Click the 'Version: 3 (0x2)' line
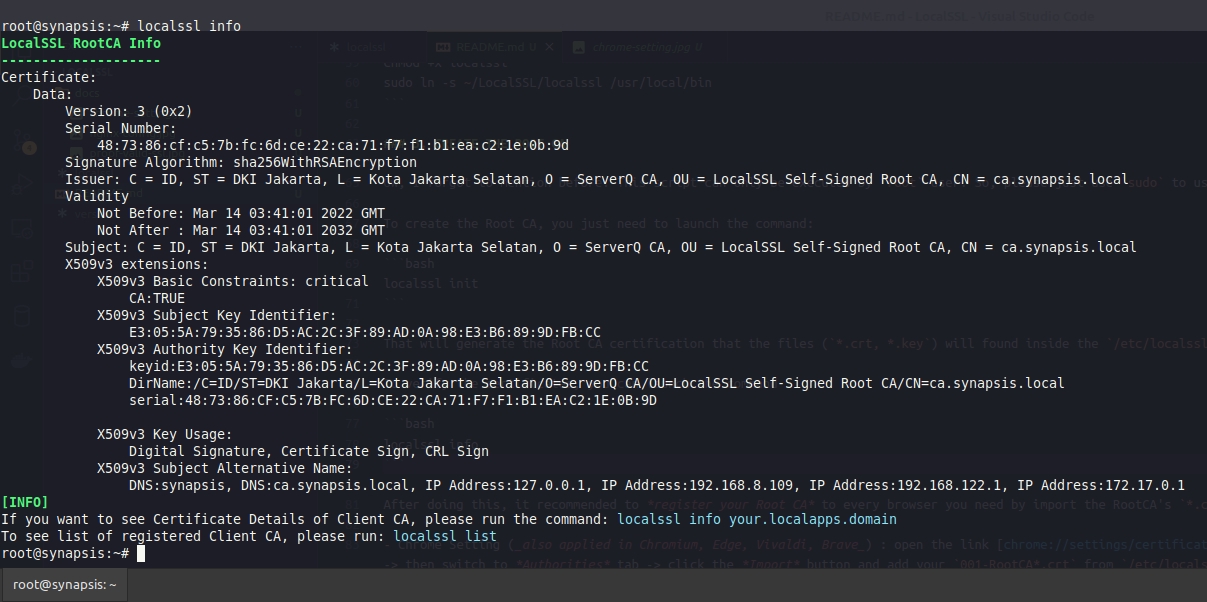Viewport: 1207px width, 602px height. [x=129, y=111]
